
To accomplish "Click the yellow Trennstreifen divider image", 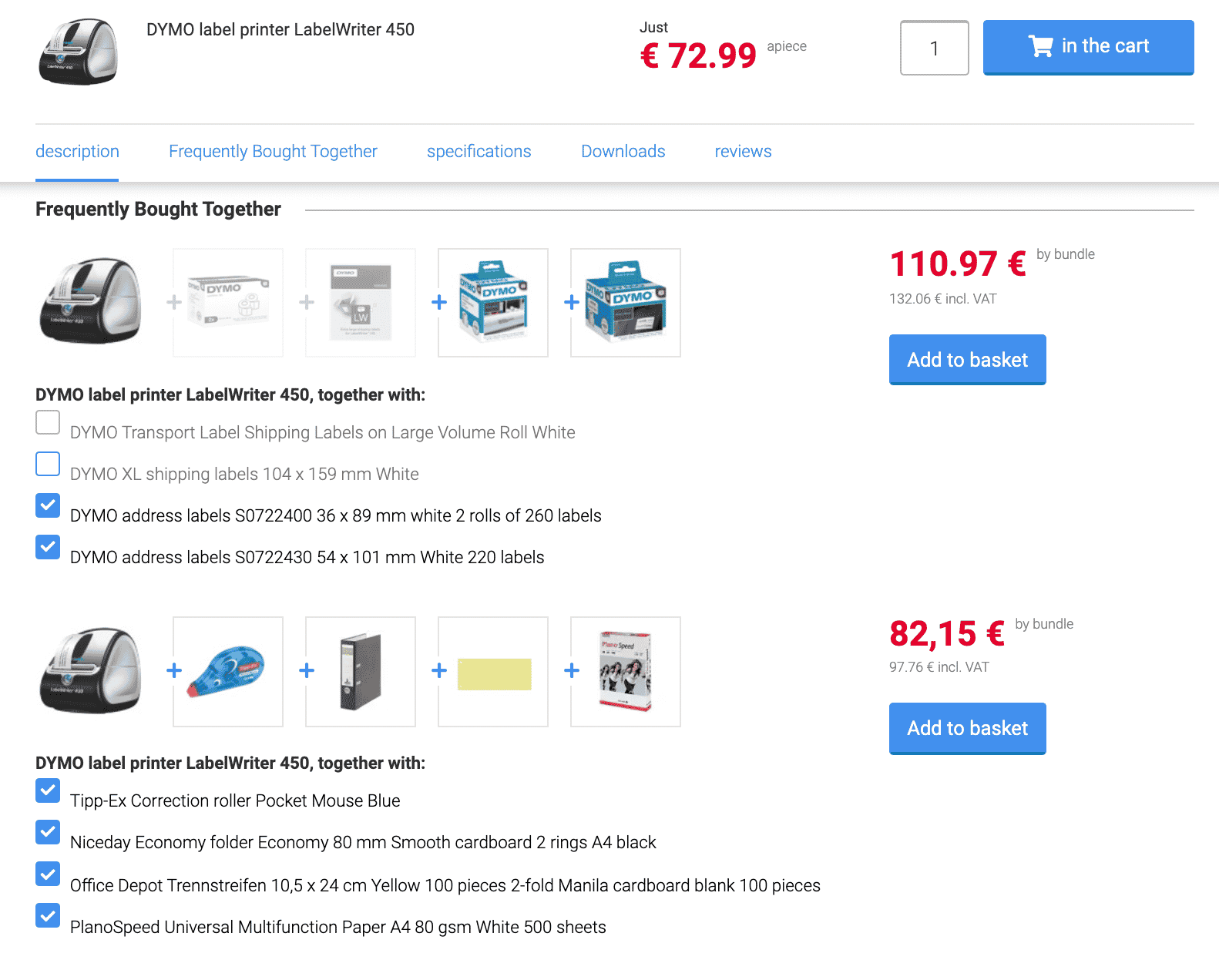I will [493, 673].
